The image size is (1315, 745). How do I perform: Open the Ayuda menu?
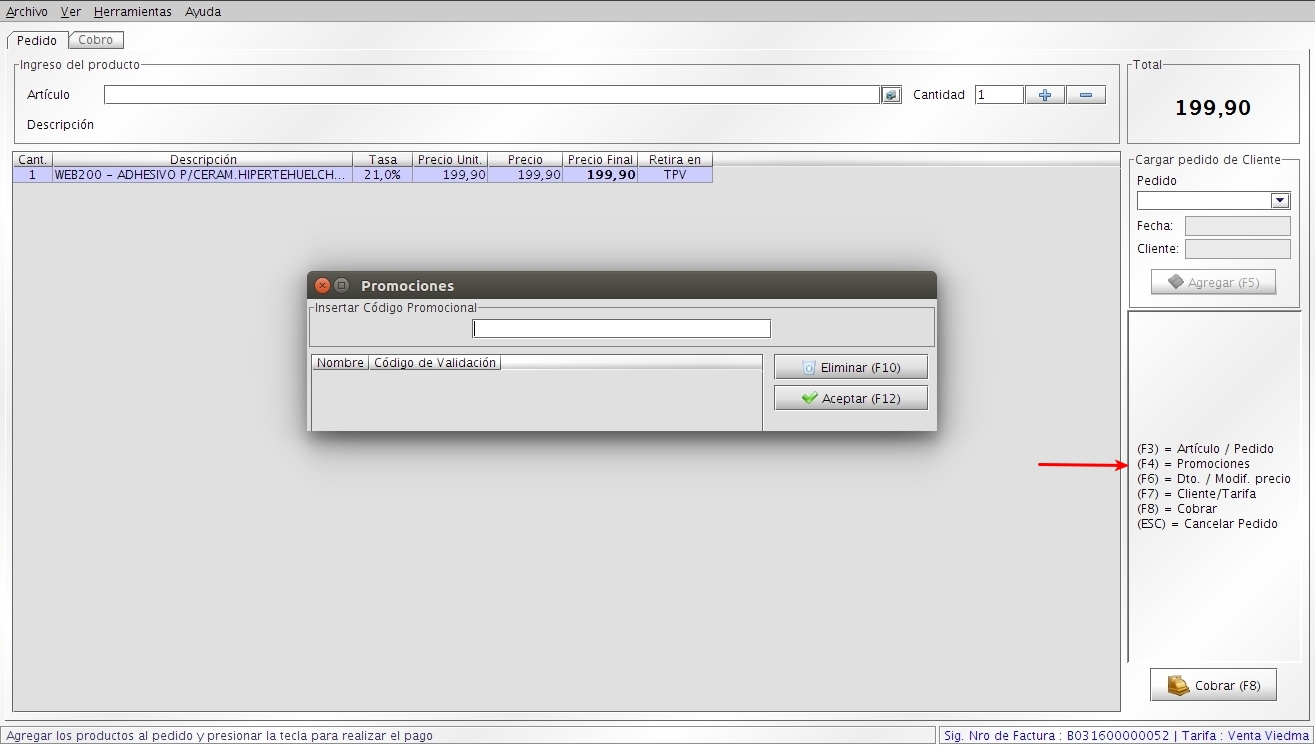coord(203,12)
